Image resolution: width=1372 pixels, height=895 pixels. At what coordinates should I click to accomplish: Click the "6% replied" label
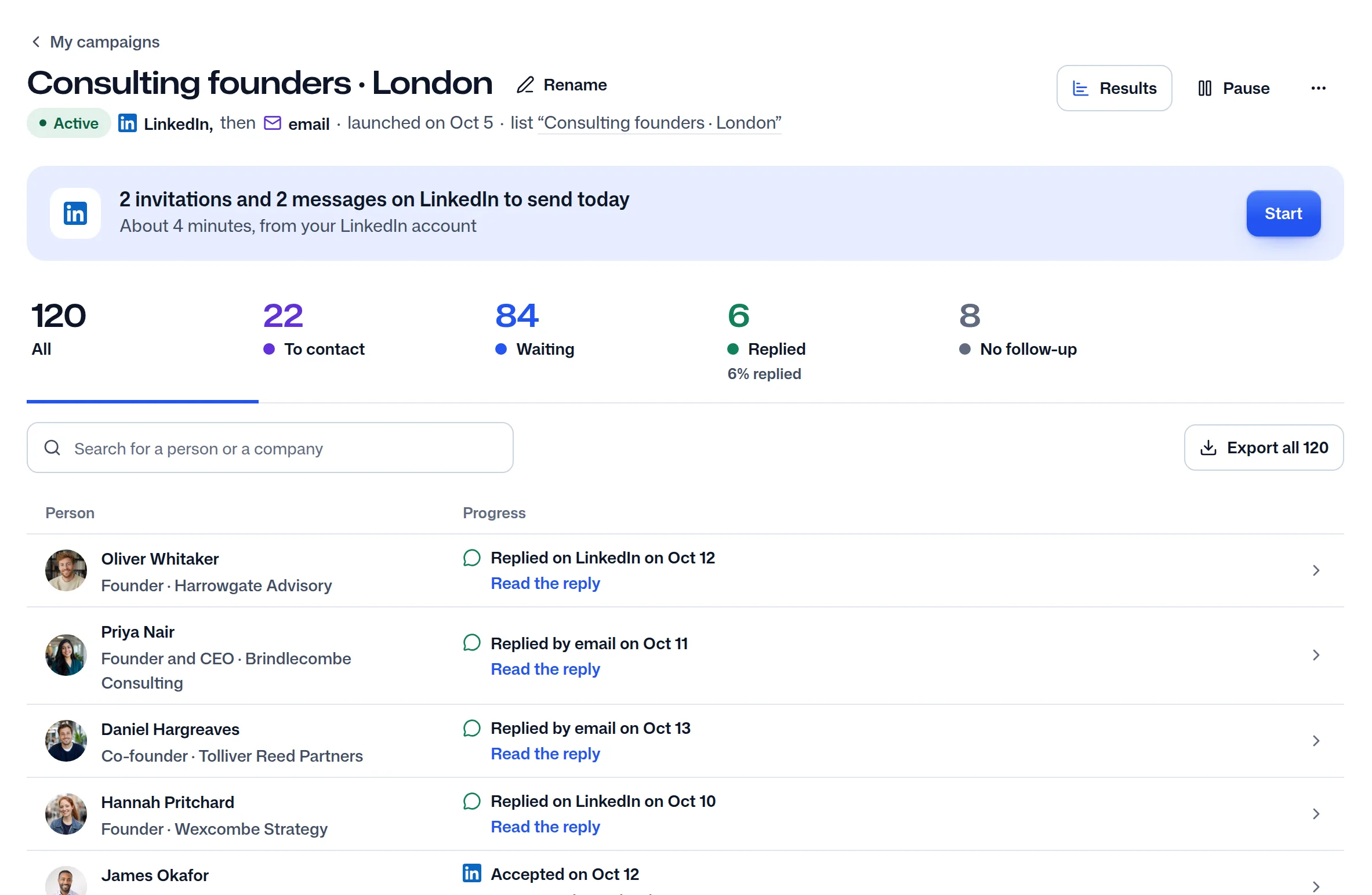(x=764, y=374)
